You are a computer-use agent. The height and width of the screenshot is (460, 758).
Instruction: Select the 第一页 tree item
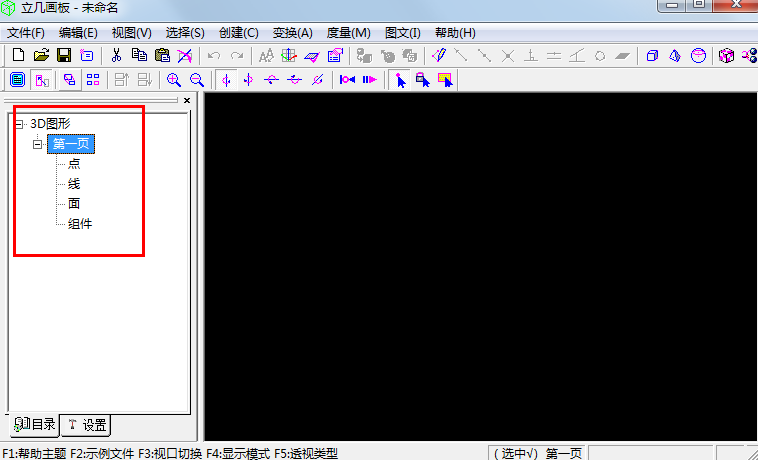point(71,144)
